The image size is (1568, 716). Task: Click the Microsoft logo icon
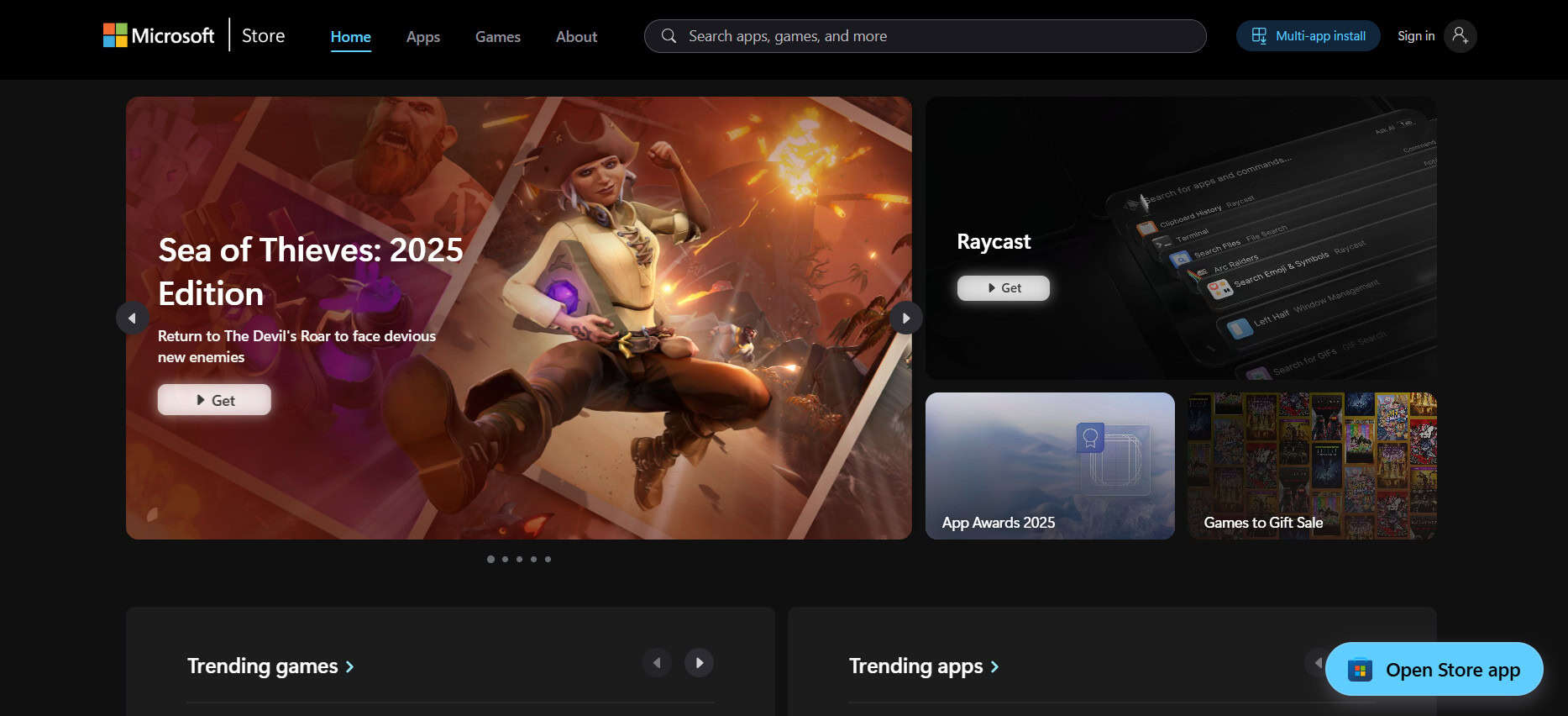(115, 35)
